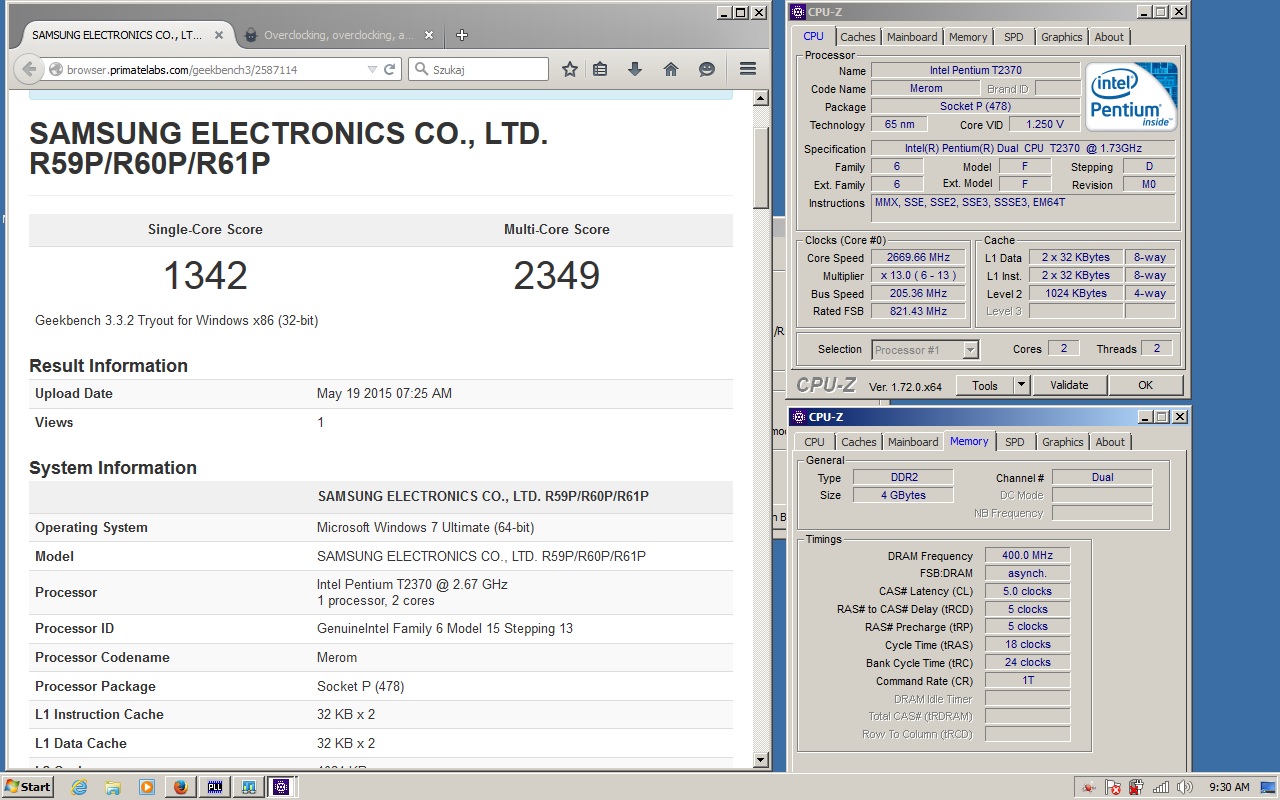Viewport: 1280px width, 800px height.
Task: Open the volume speaker tray icon
Action: (1185, 787)
